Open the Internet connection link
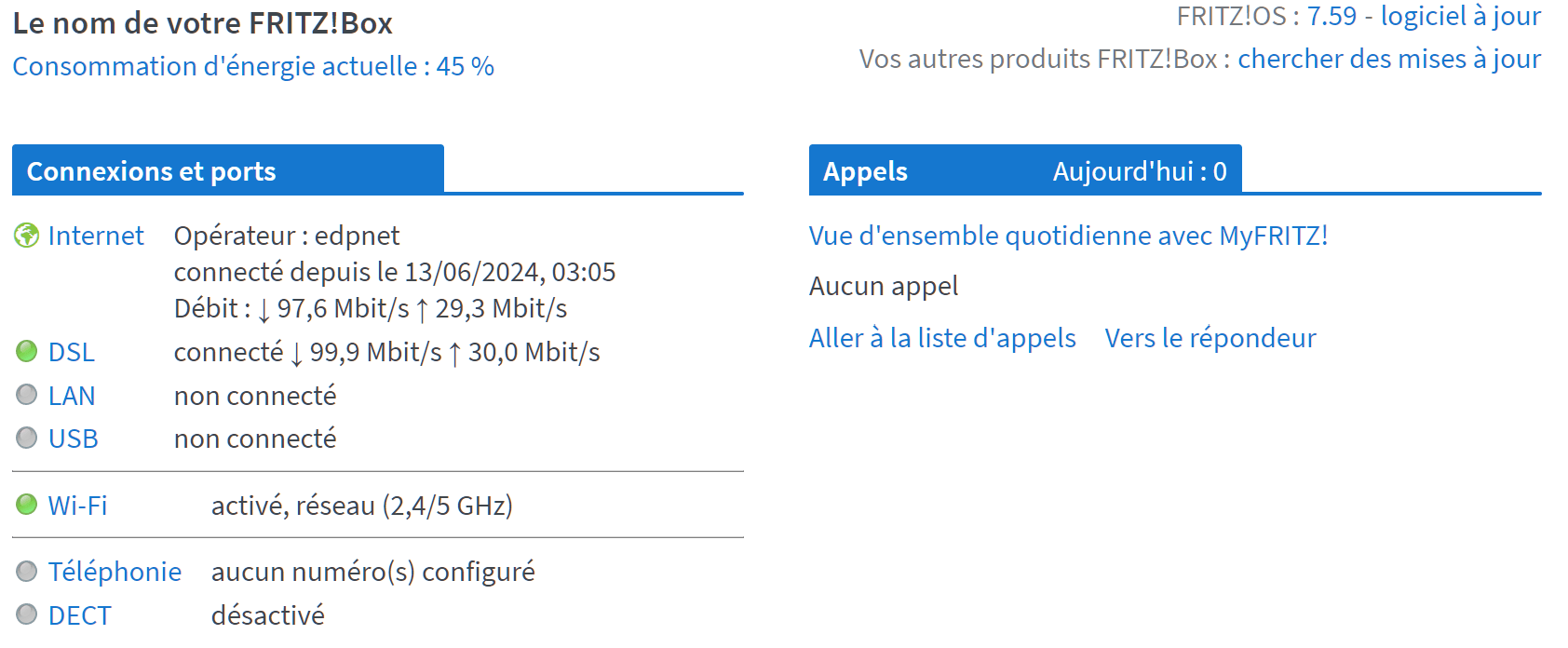The width and height of the screenshot is (1568, 648). point(96,236)
